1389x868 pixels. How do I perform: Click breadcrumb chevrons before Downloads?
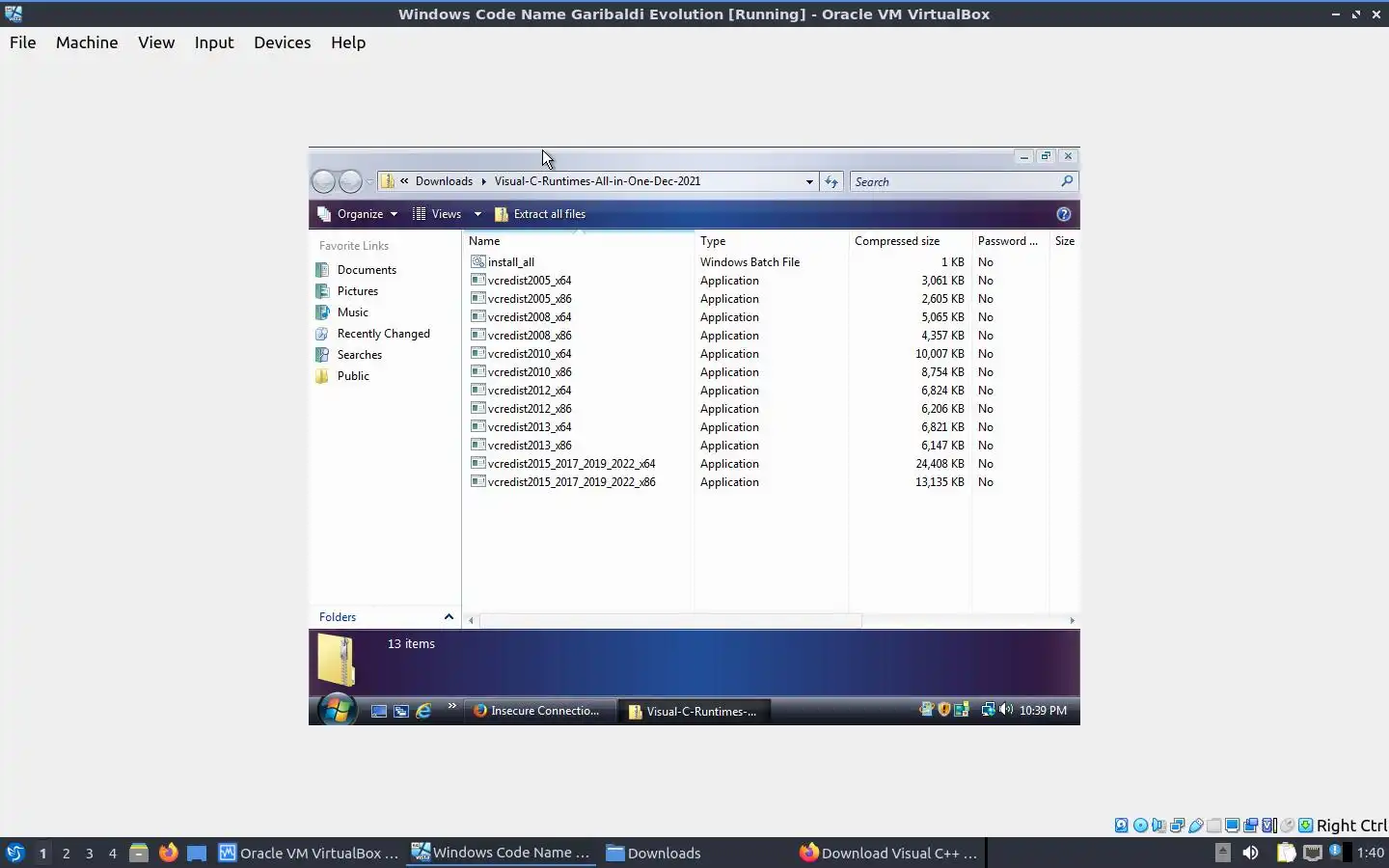tap(405, 181)
